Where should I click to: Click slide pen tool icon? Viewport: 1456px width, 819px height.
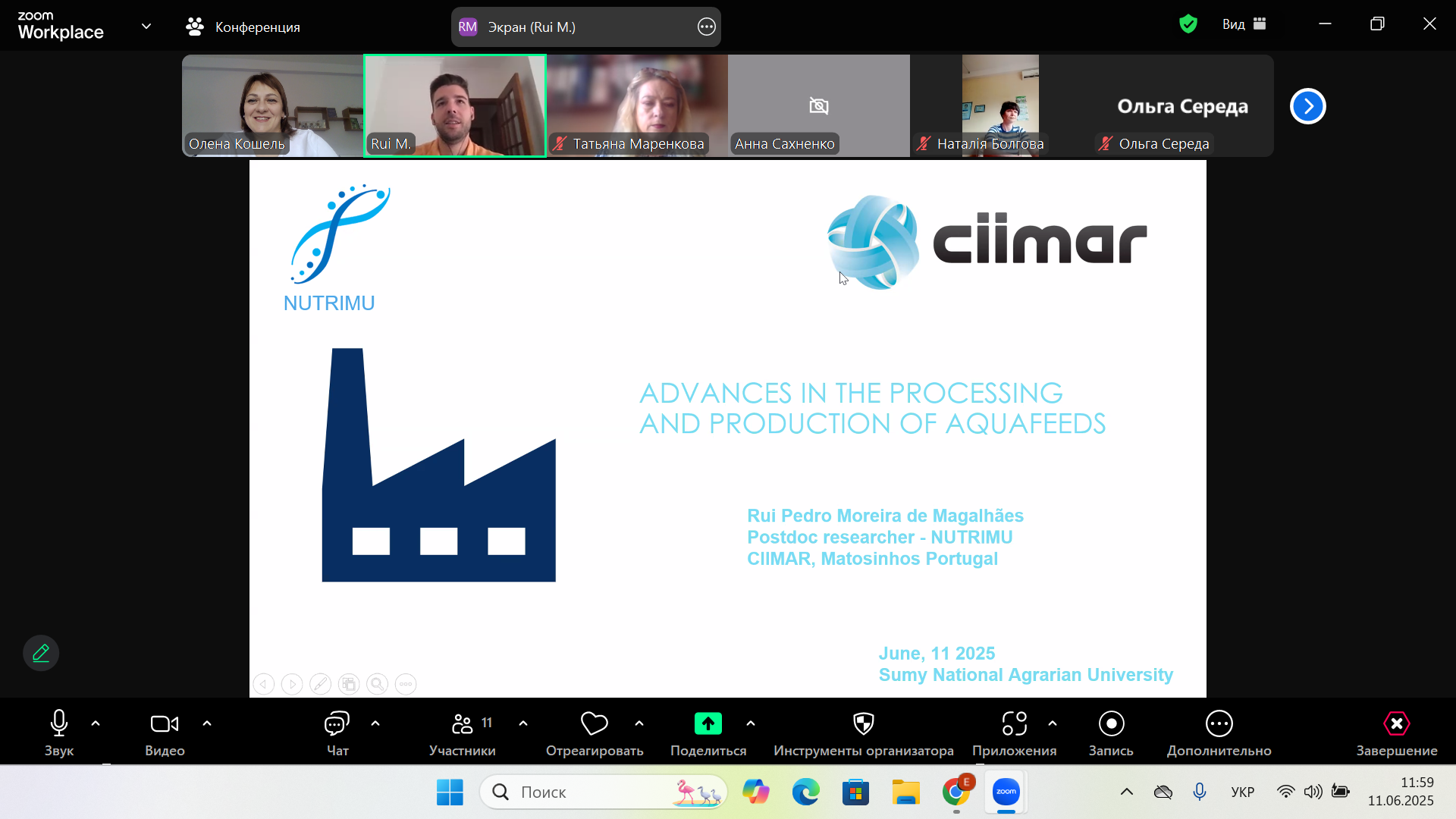[321, 684]
